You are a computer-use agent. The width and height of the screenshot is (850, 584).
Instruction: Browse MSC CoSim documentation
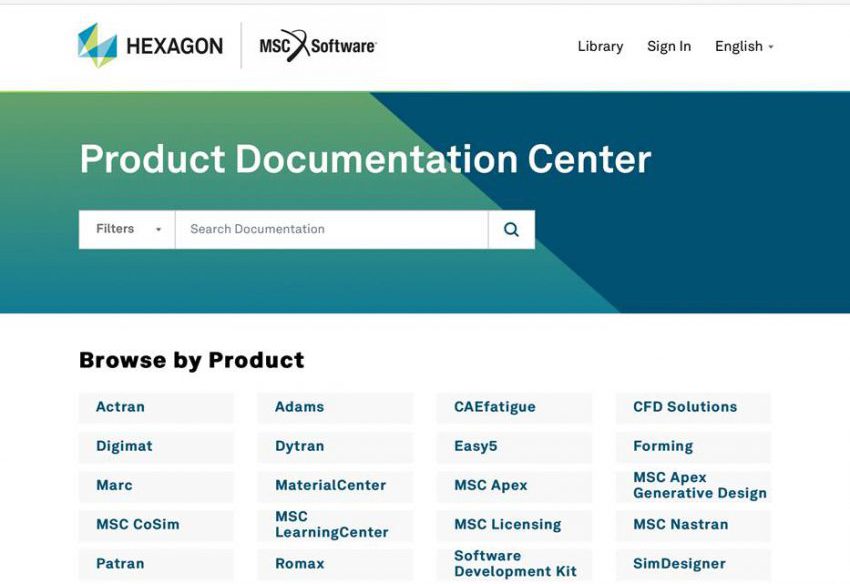tap(156, 525)
